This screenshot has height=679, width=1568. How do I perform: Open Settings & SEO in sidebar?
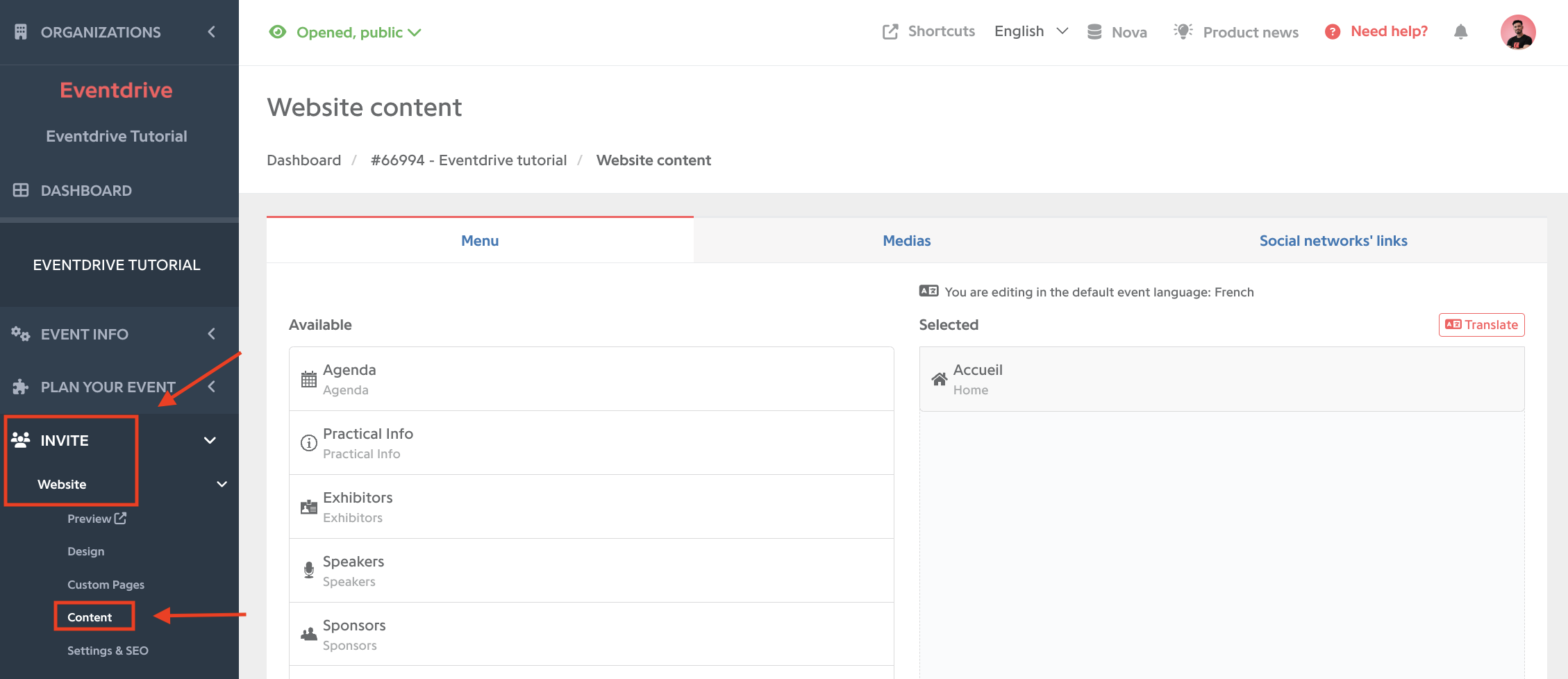click(x=108, y=651)
